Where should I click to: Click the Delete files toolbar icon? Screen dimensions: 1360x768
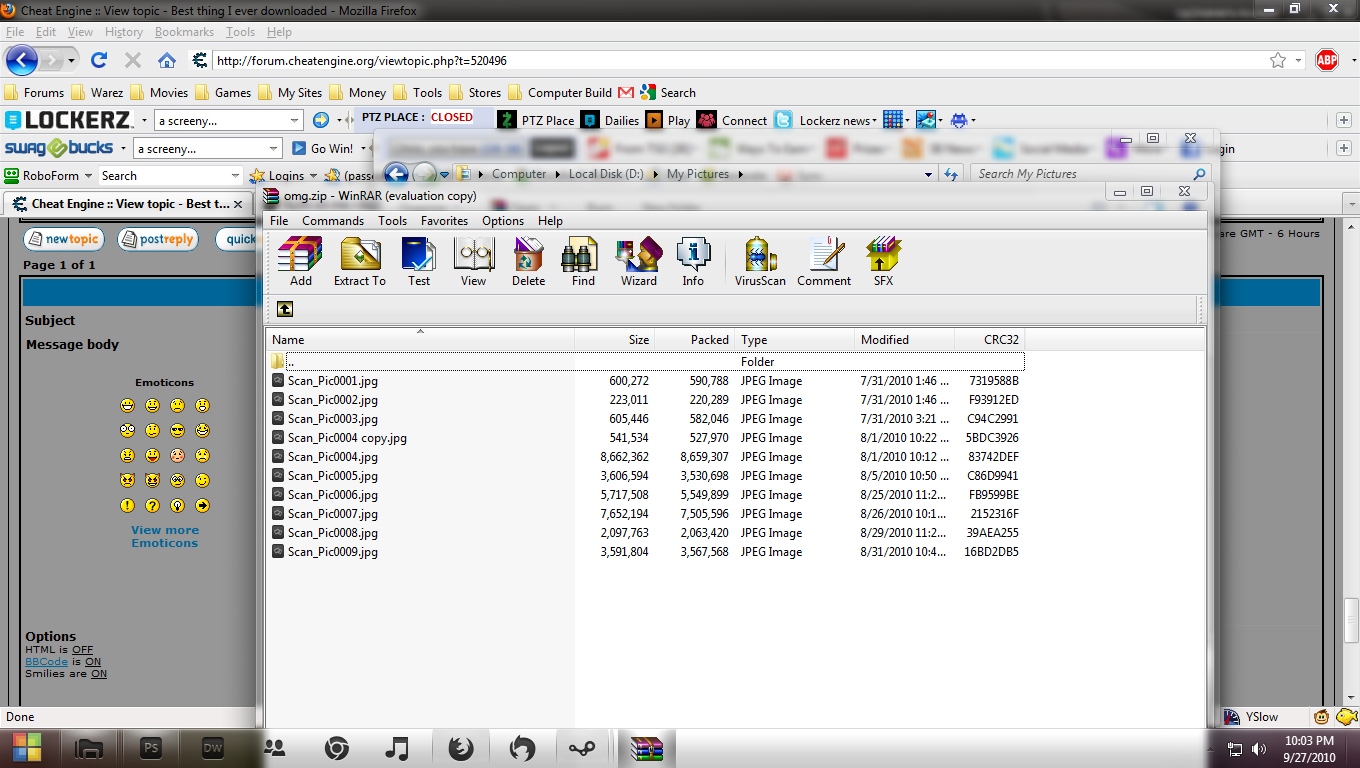point(528,262)
